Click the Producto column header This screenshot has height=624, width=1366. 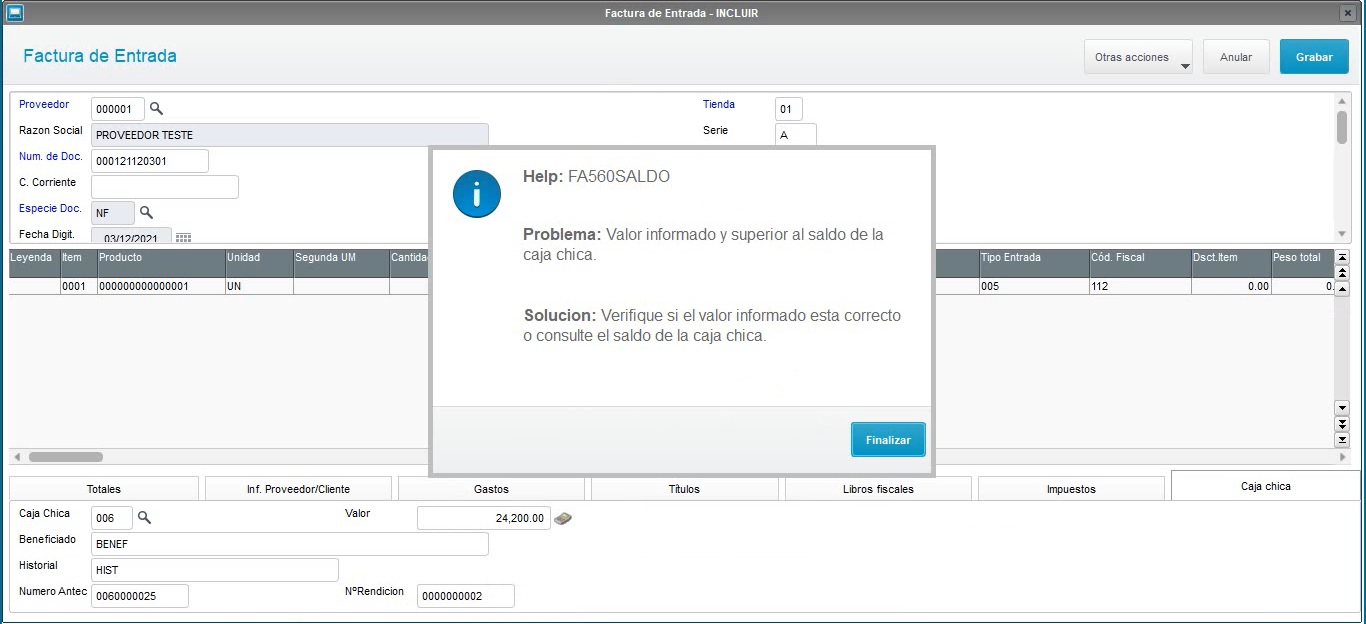pos(161,263)
